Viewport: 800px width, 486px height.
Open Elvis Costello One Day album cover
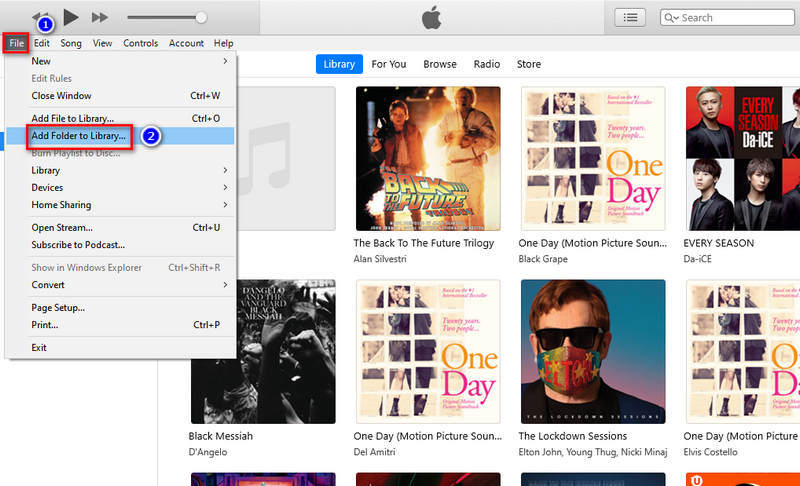[x=743, y=351]
